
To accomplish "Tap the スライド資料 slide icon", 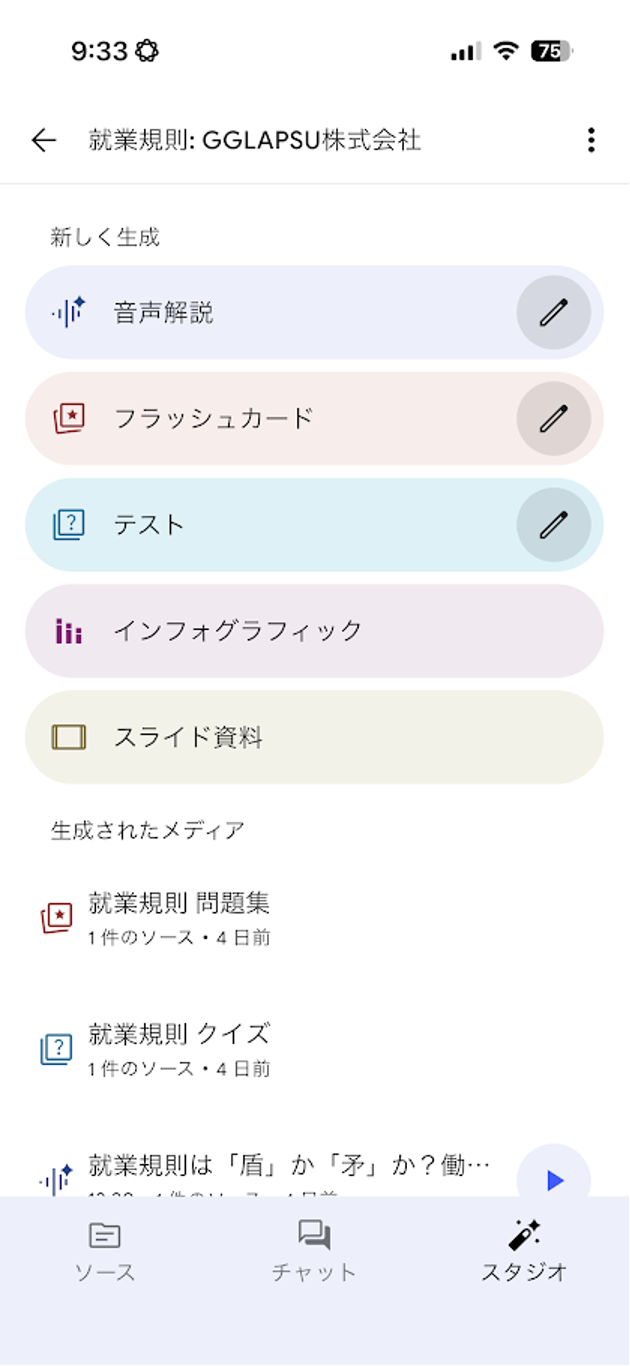I will pos(69,738).
